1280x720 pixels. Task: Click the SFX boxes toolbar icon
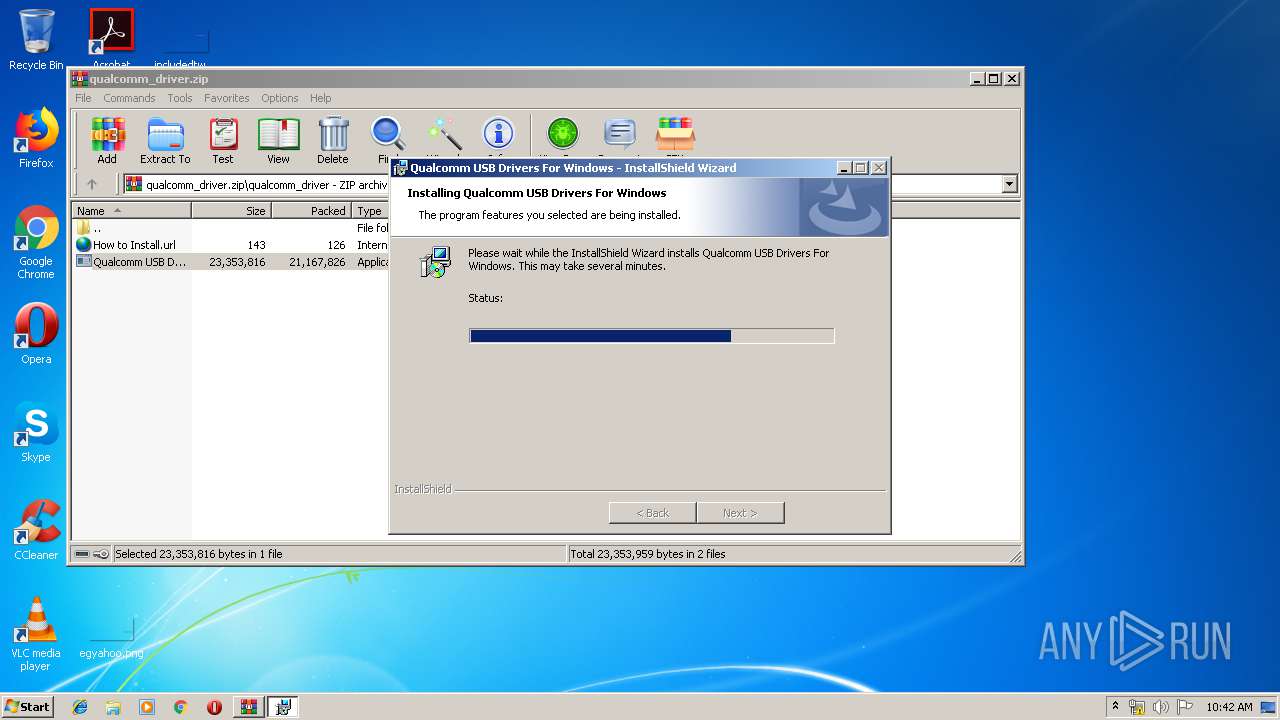(675, 136)
